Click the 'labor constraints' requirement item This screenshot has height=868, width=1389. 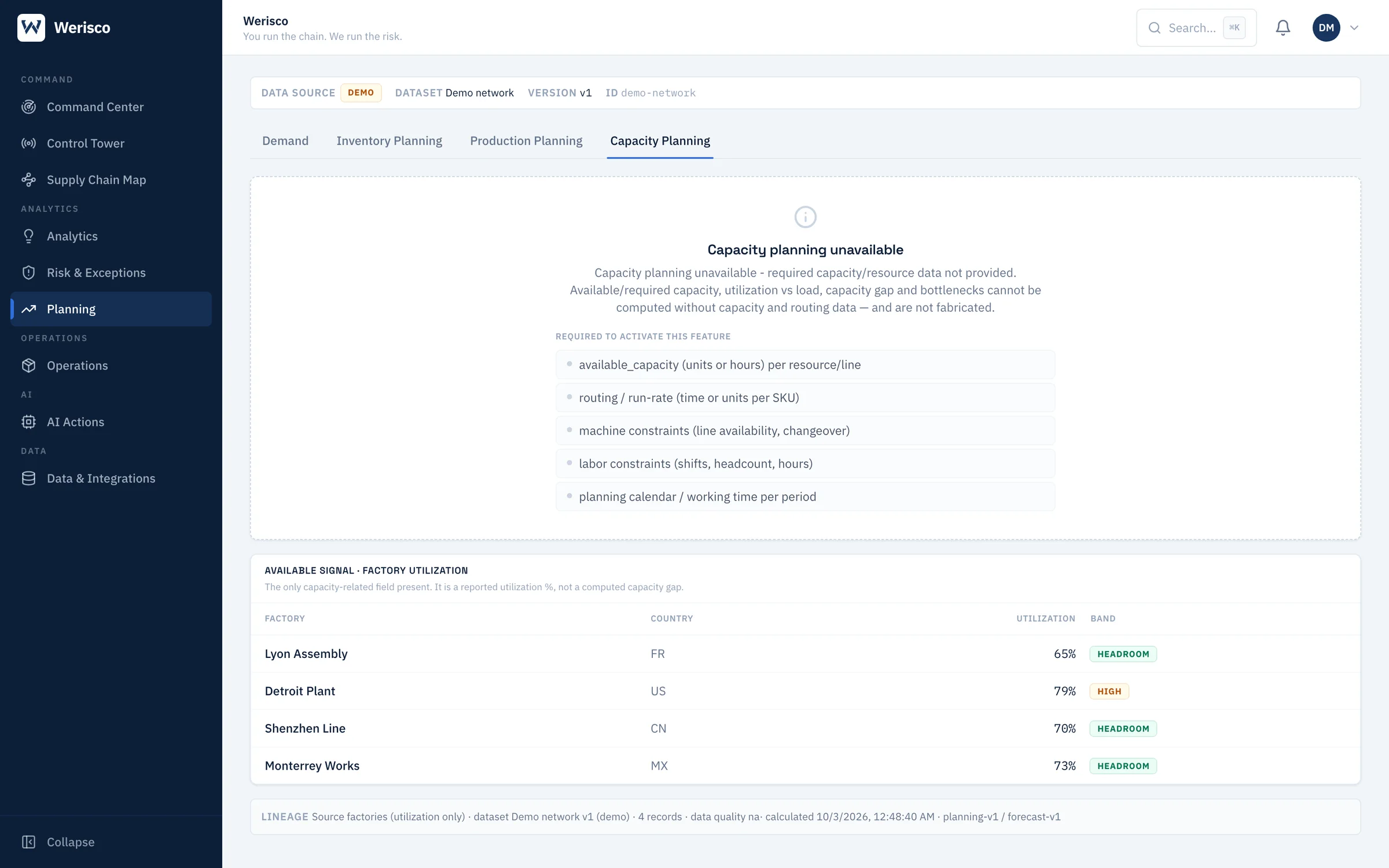(805, 464)
